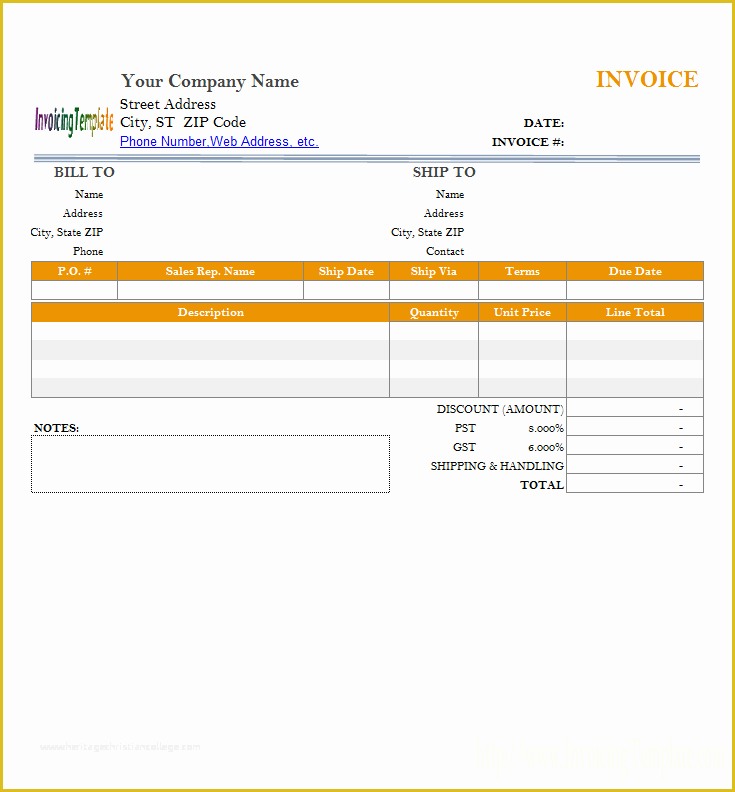This screenshot has height=792, width=735.
Task: Click the empty cell under Sales Rep. Name
Action: (210, 290)
